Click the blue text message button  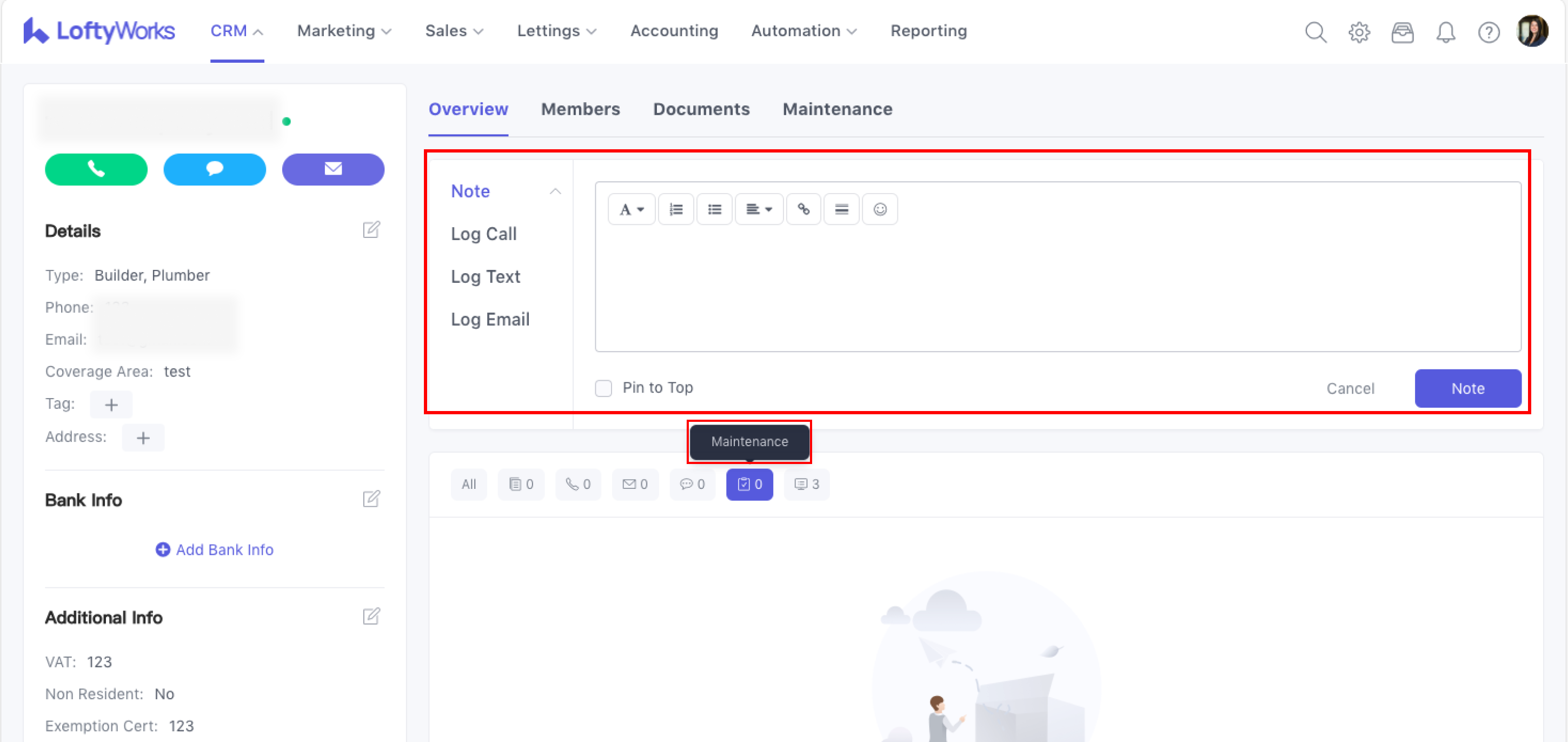coord(214,169)
